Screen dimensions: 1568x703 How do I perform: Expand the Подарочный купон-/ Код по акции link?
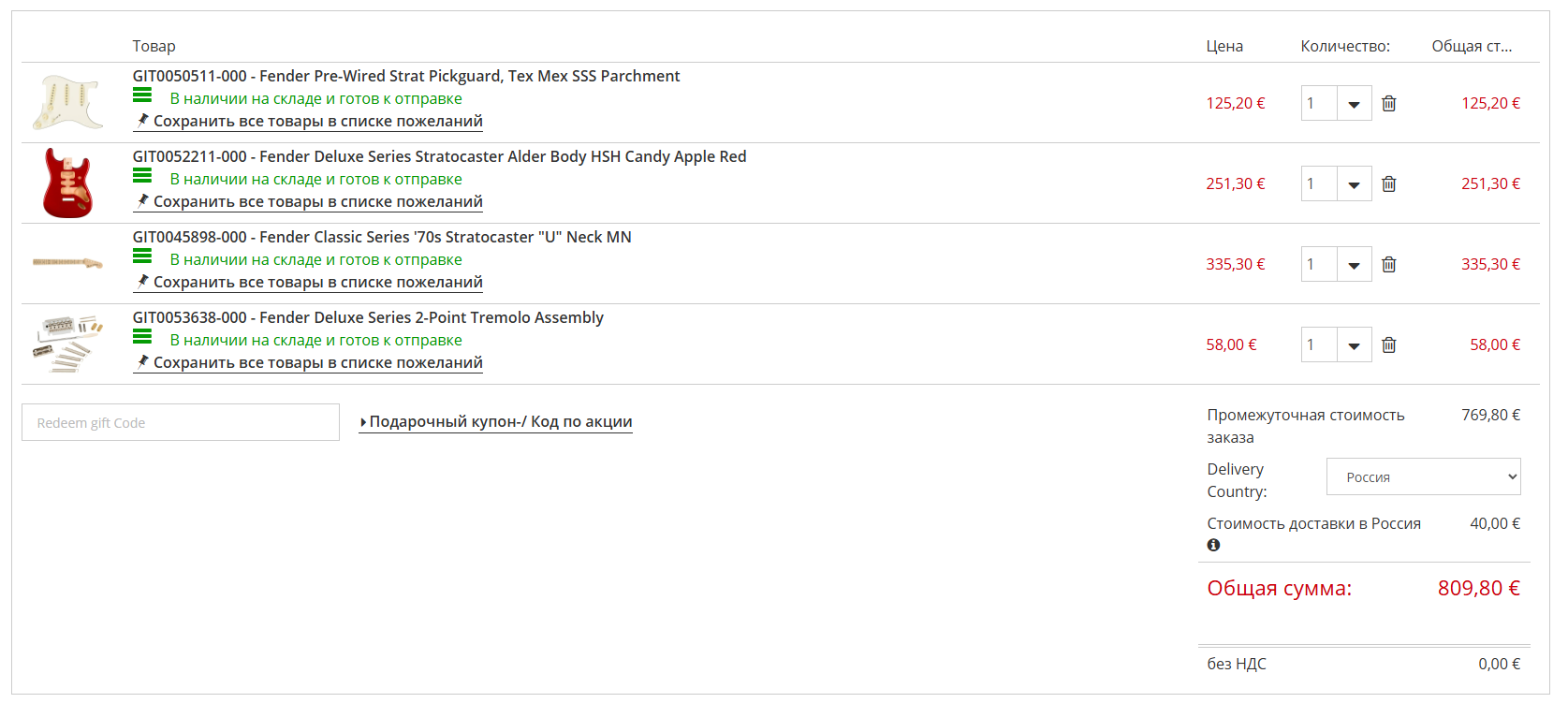[x=496, y=422]
